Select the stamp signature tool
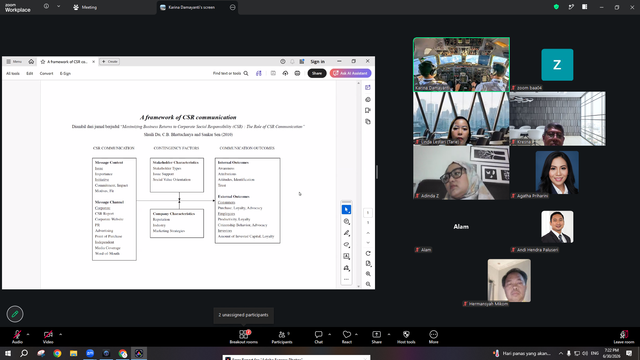Viewport: 640px width, 360px height. (347, 268)
